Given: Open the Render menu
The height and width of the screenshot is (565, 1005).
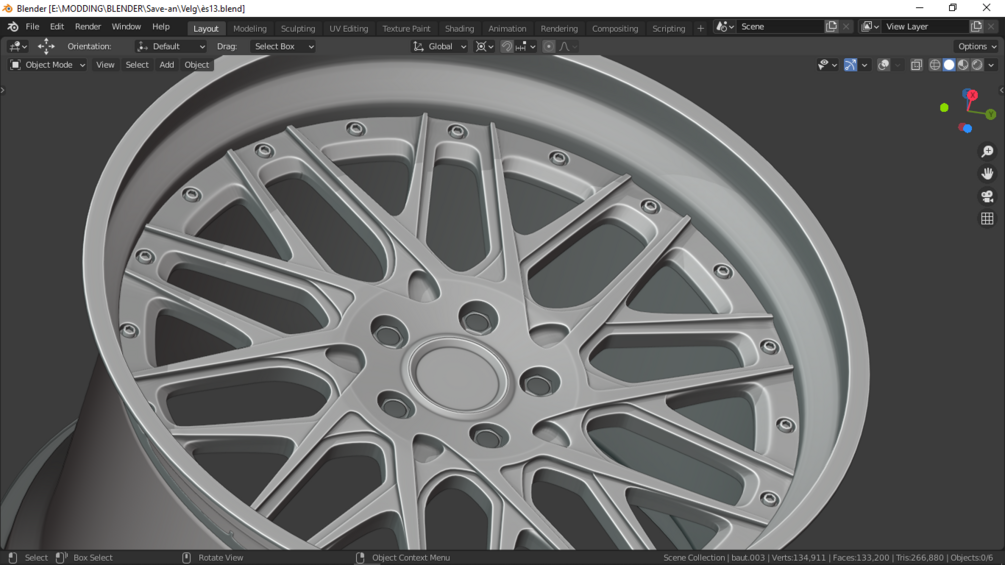Looking at the screenshot, I should [x=88, y=27].
